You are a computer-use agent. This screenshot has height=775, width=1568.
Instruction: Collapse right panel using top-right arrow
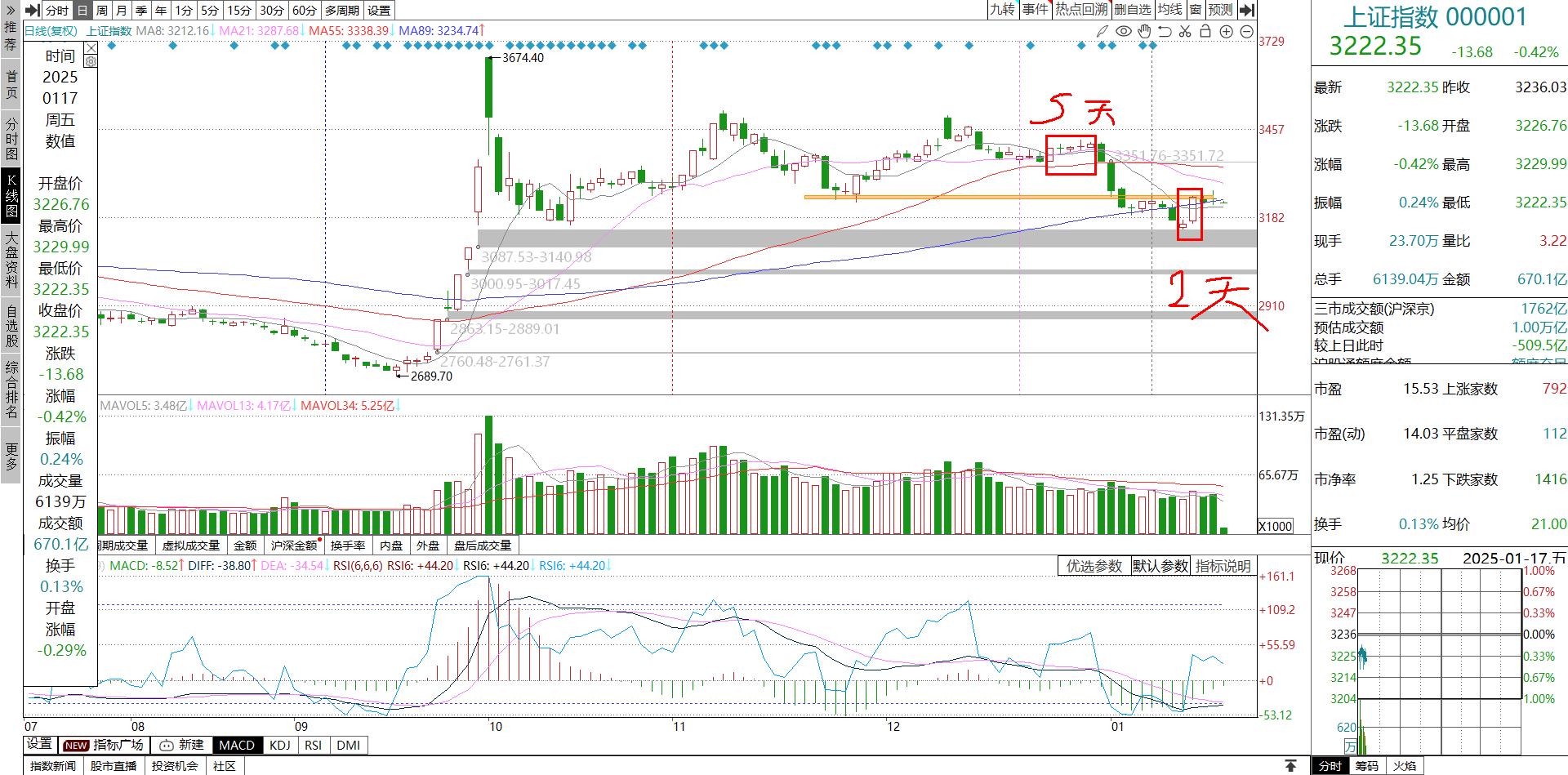tap(1246, 10)
